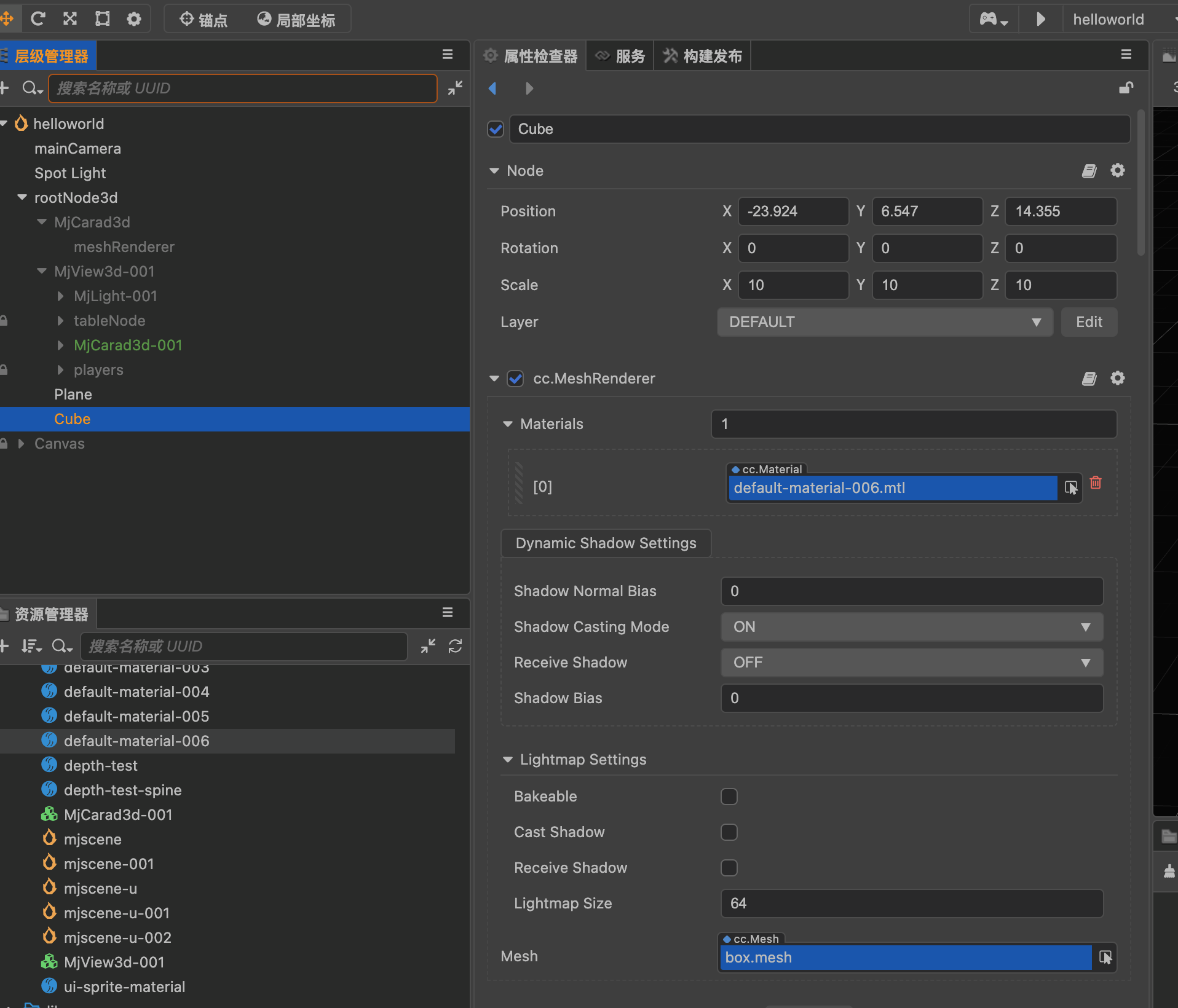Open the Shadow Casting Mode dropdown
1178x1008 pixels.
911,627
